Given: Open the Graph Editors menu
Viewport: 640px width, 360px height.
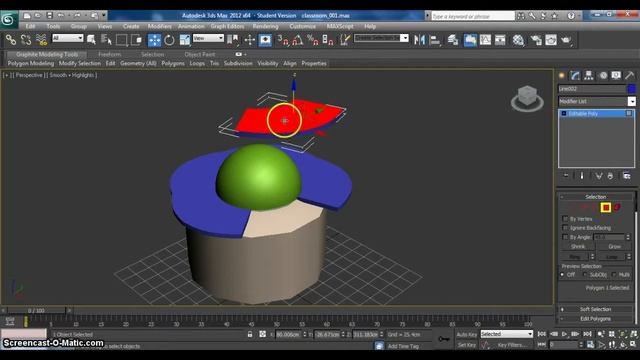Looking at the screenshot, I should [x=227, y=26].
